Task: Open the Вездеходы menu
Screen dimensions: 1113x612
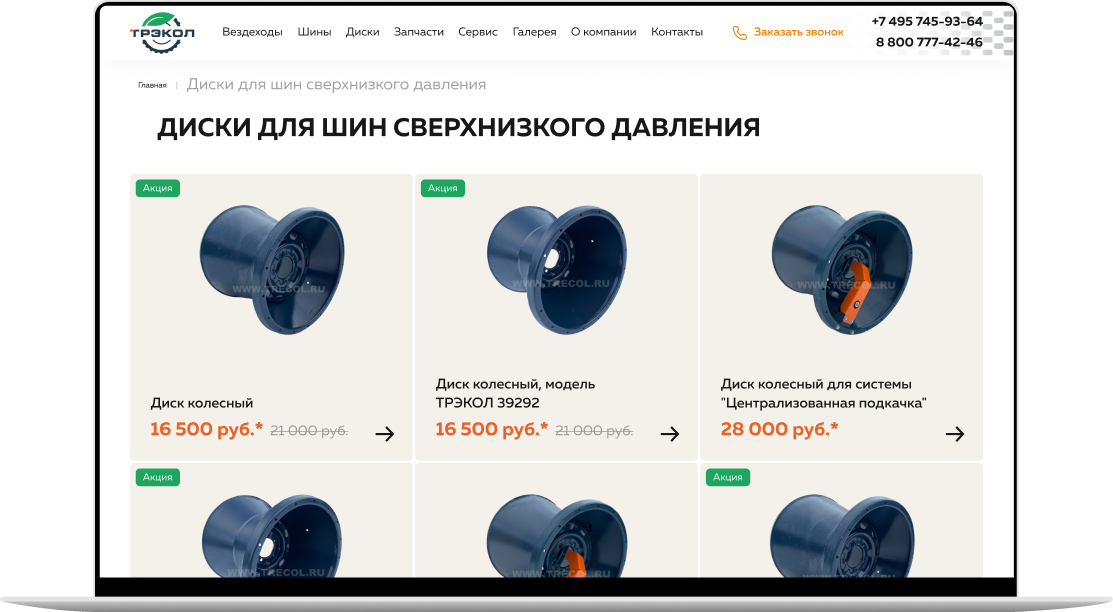Action: (252, 32)
